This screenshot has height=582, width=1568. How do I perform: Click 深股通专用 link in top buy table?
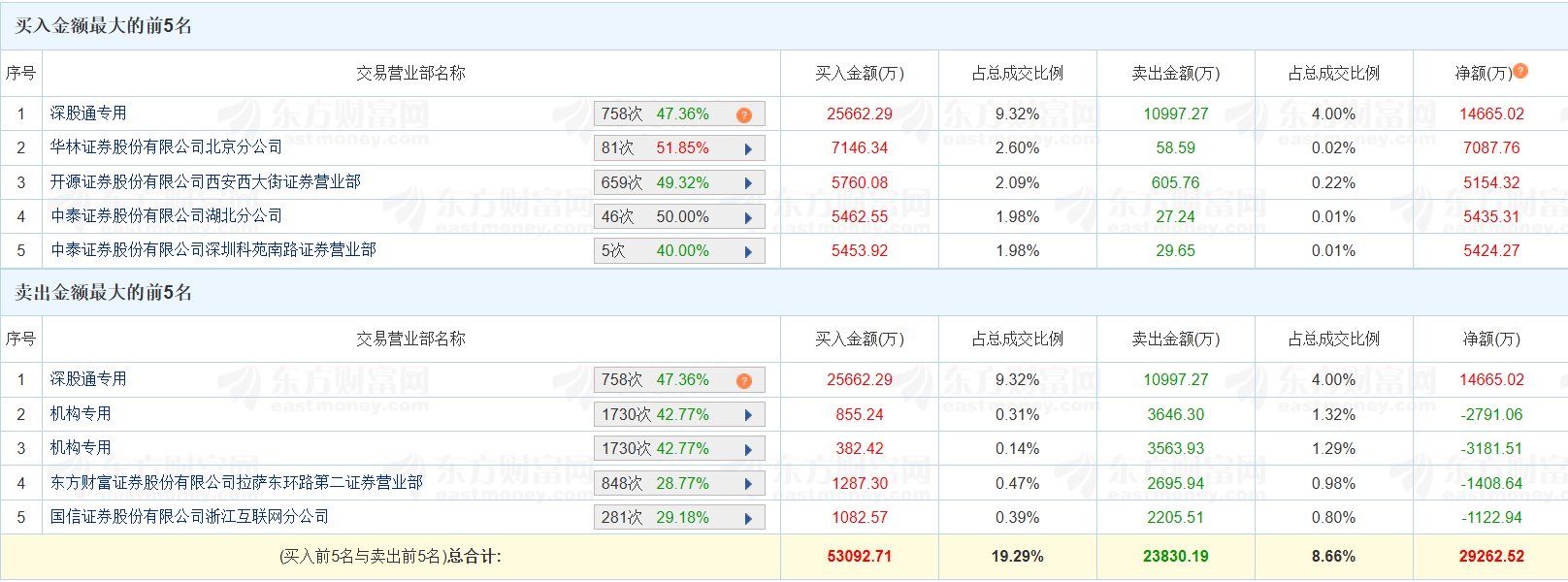(x=88, y=113)
